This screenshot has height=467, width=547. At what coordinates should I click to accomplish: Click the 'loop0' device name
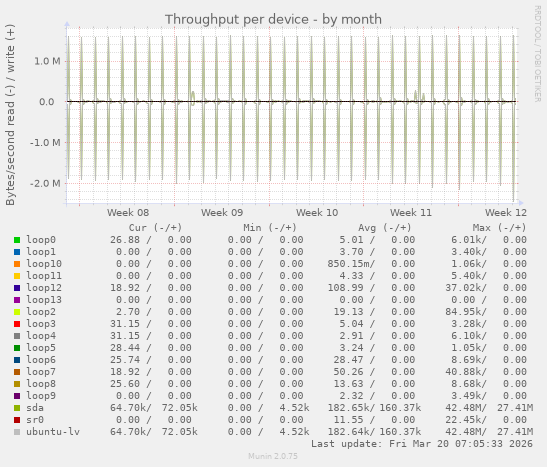coord(41,240)
